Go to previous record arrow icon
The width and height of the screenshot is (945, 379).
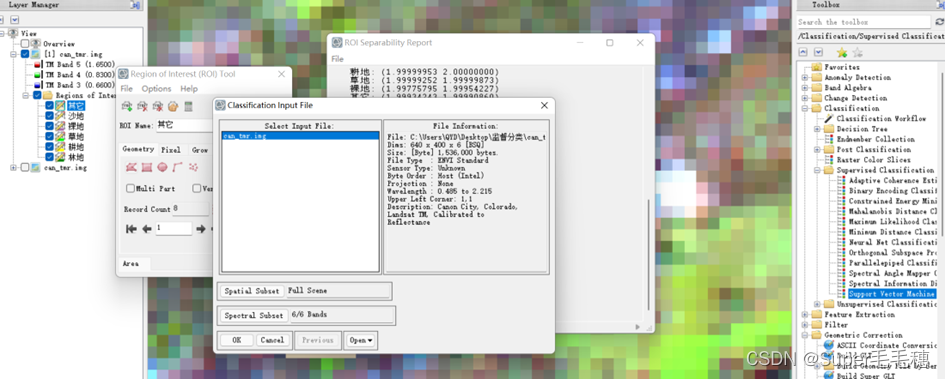[146, 229]
